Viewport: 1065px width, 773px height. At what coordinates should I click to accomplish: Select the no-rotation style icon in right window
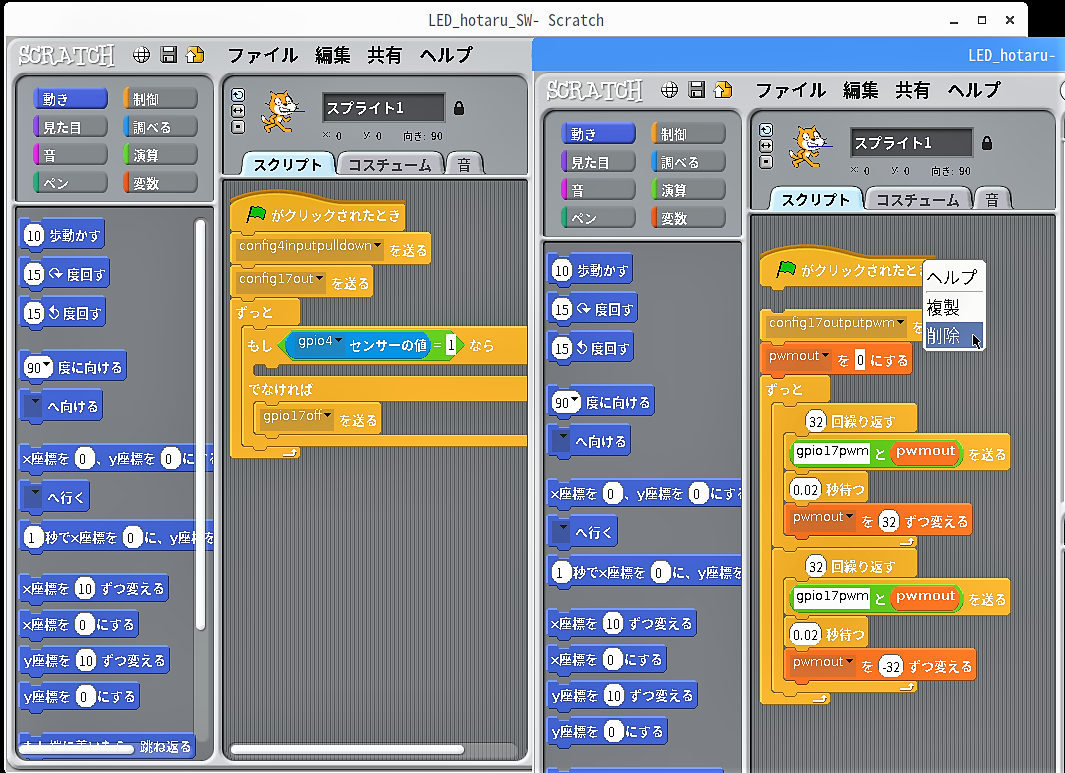pos(765,162)
